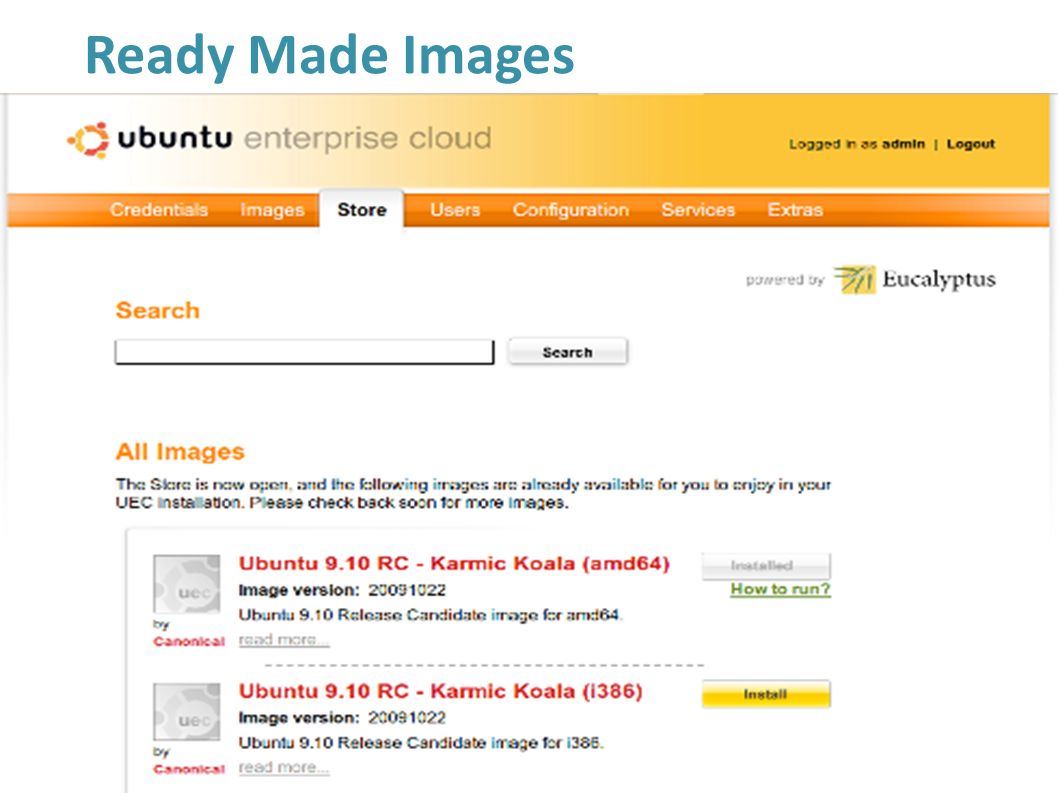Click the Eucalyptus wordmark text
Screen dimensions: 1058x793
point(939,279)
